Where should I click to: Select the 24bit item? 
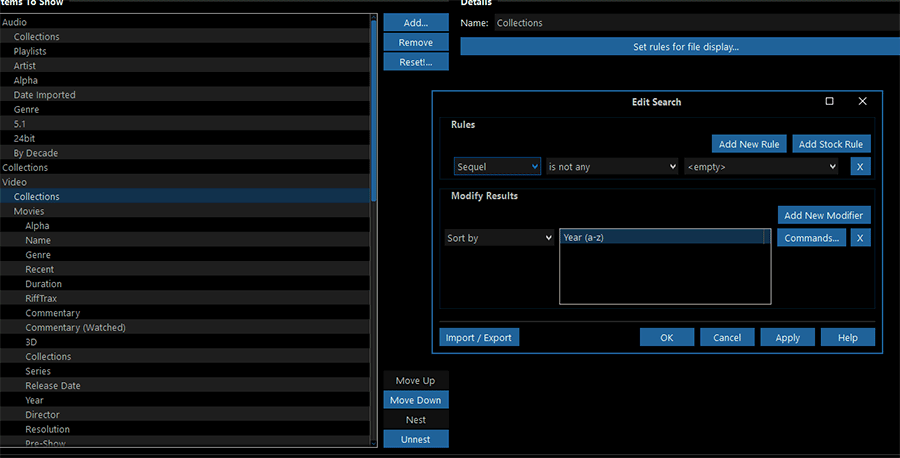(x=185, y=138)
